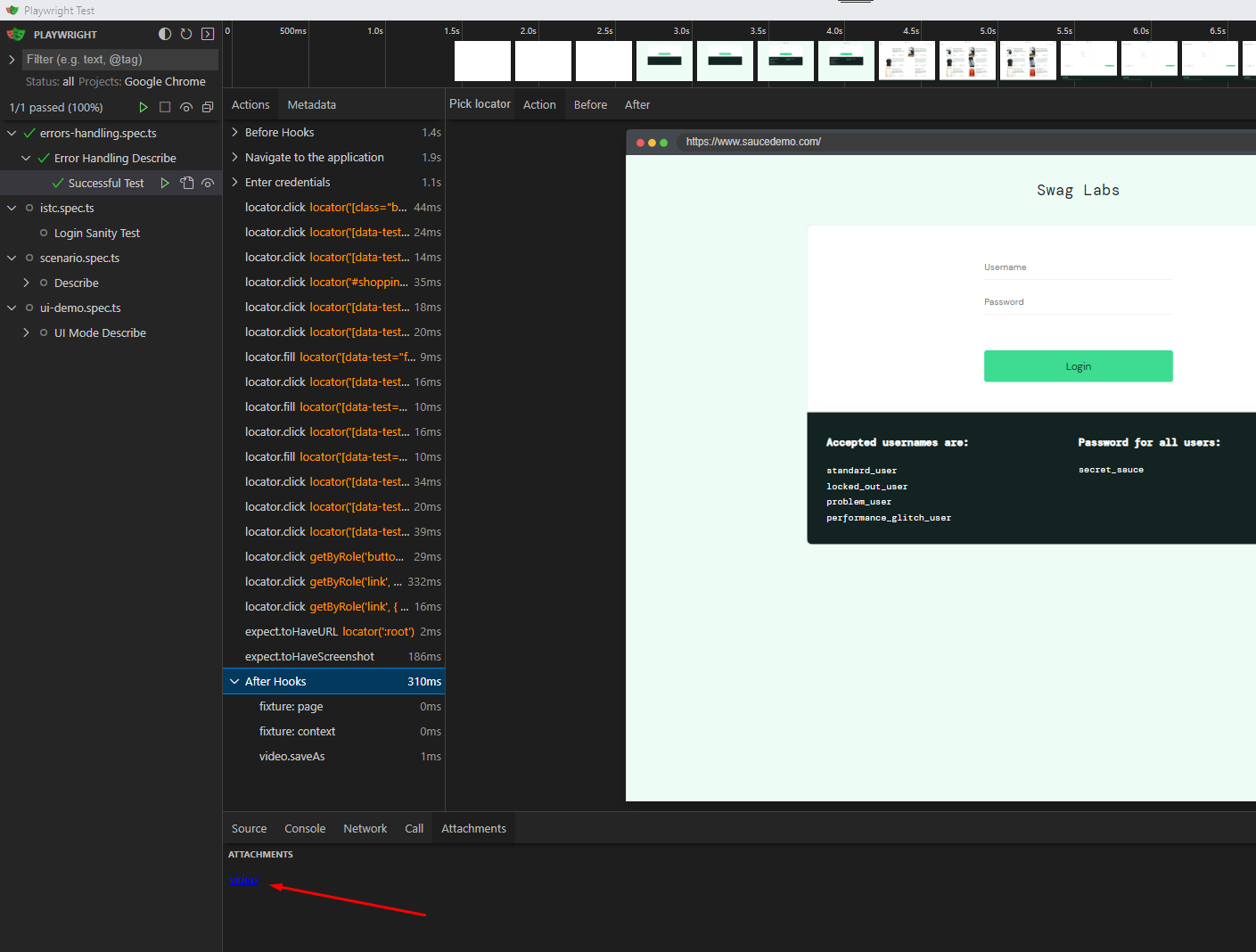Click the Playwright mask logo in the sidebar
1256x952 pixels.
pyautogui.click(x=15, y=34)
